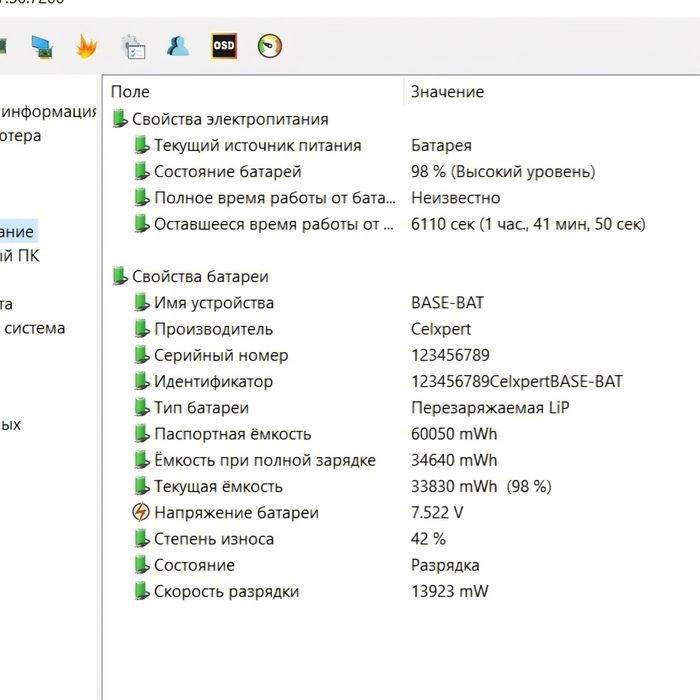Click the value 33830 mWh (98 %)

point(481,487)
